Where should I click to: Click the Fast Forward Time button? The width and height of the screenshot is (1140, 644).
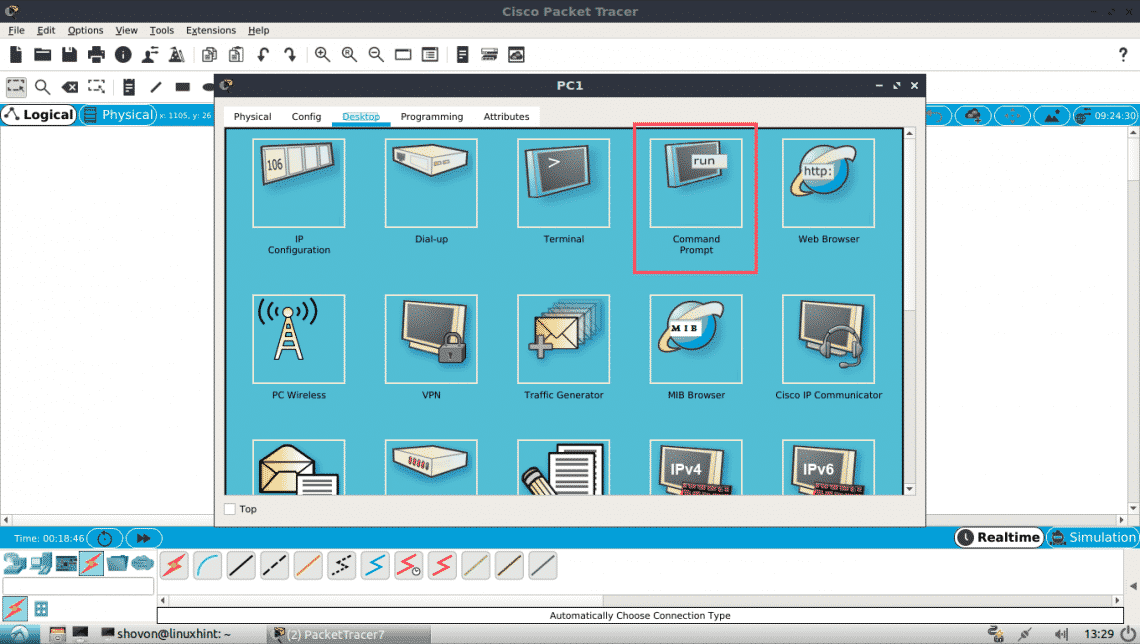[143, 537]
